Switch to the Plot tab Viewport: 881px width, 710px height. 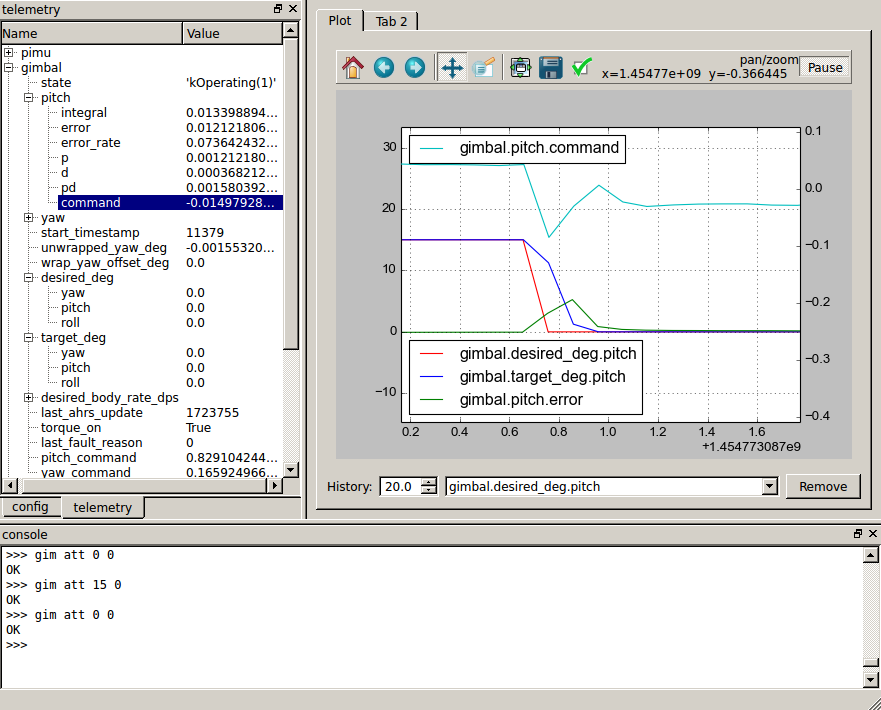coord(339,21)
